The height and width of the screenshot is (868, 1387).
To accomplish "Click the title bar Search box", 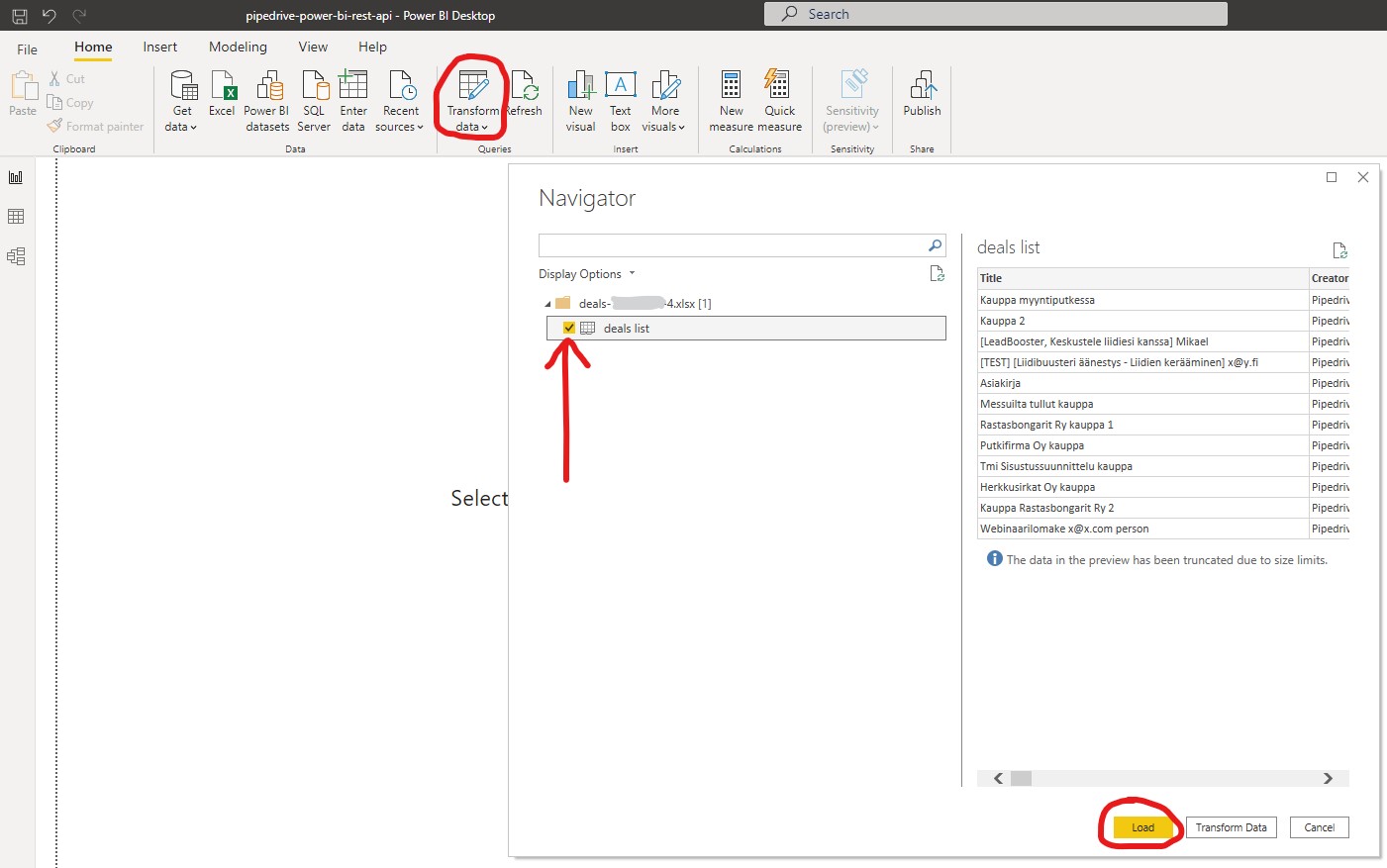I will click(x=996, y=14).
